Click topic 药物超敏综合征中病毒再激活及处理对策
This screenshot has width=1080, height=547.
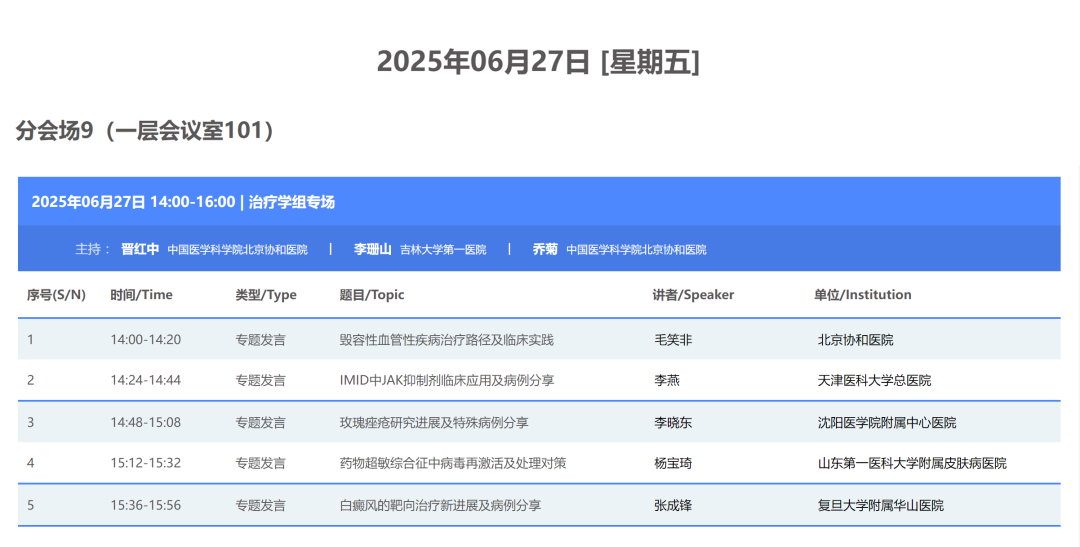tap(453, 463)
